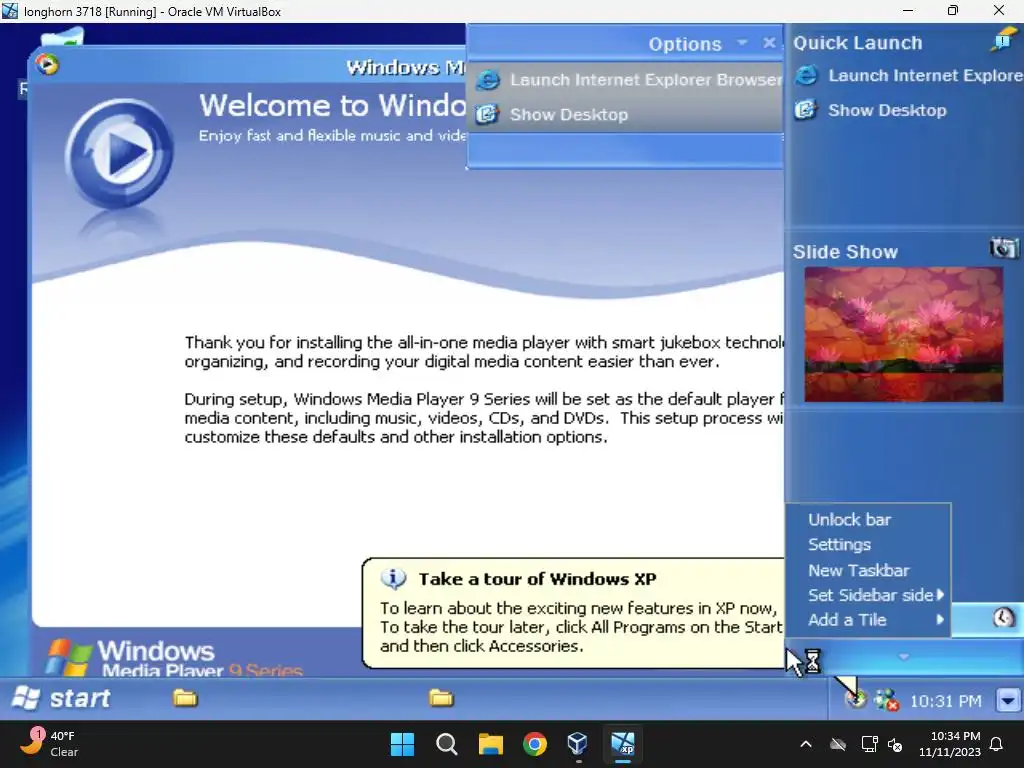Select Add a Tile menu entry
This screenshot has width=1024, height=768.
tap(847, 620)
